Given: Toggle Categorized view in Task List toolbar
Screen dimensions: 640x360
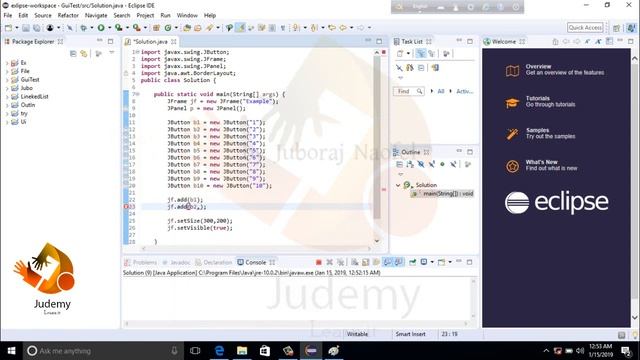Looking at the screenshot, I should click(420, 54).
